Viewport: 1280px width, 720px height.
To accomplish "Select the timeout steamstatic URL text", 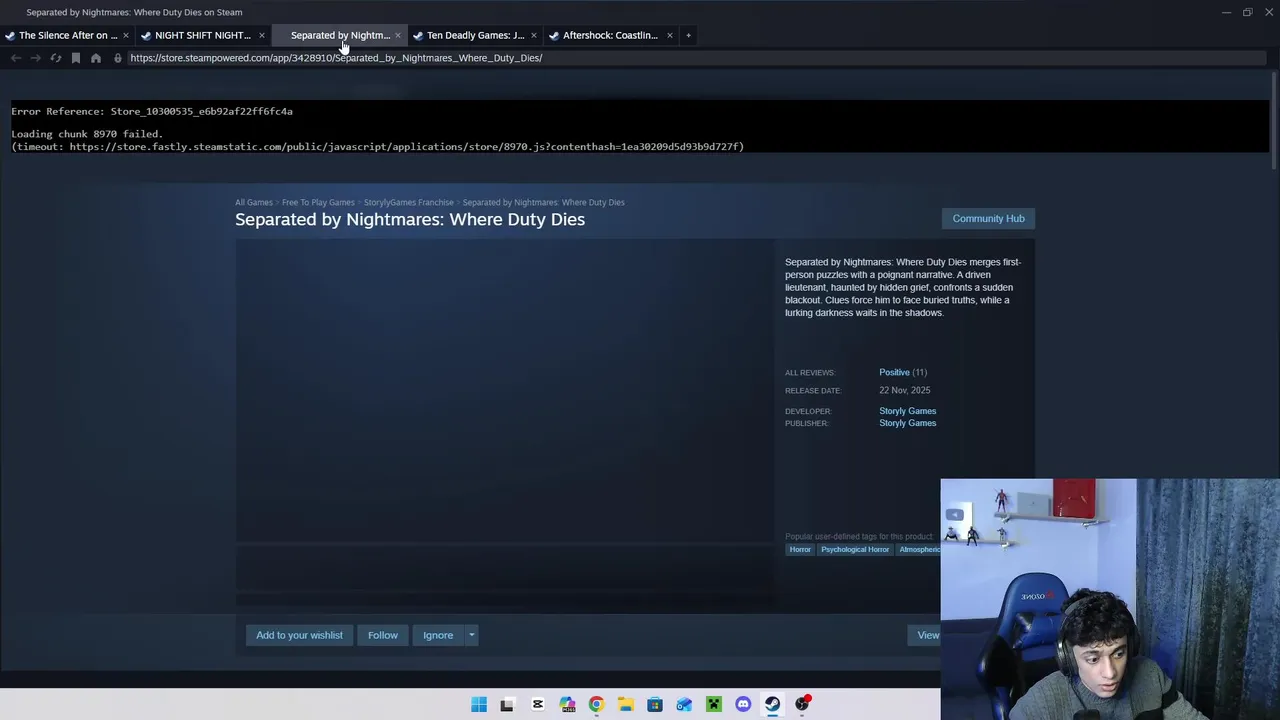I will (378, 147).
